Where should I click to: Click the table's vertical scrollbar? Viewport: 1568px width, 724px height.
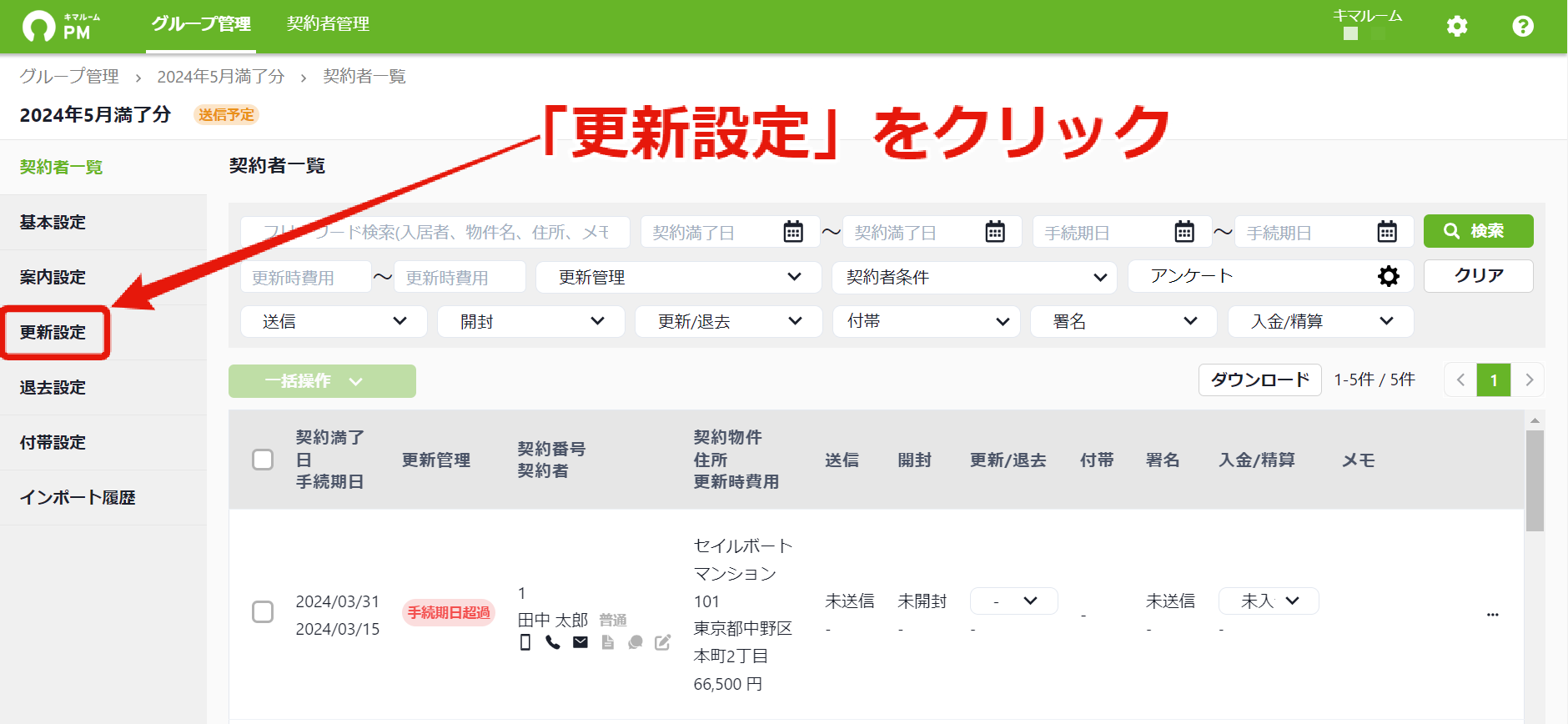point(1535,480)
